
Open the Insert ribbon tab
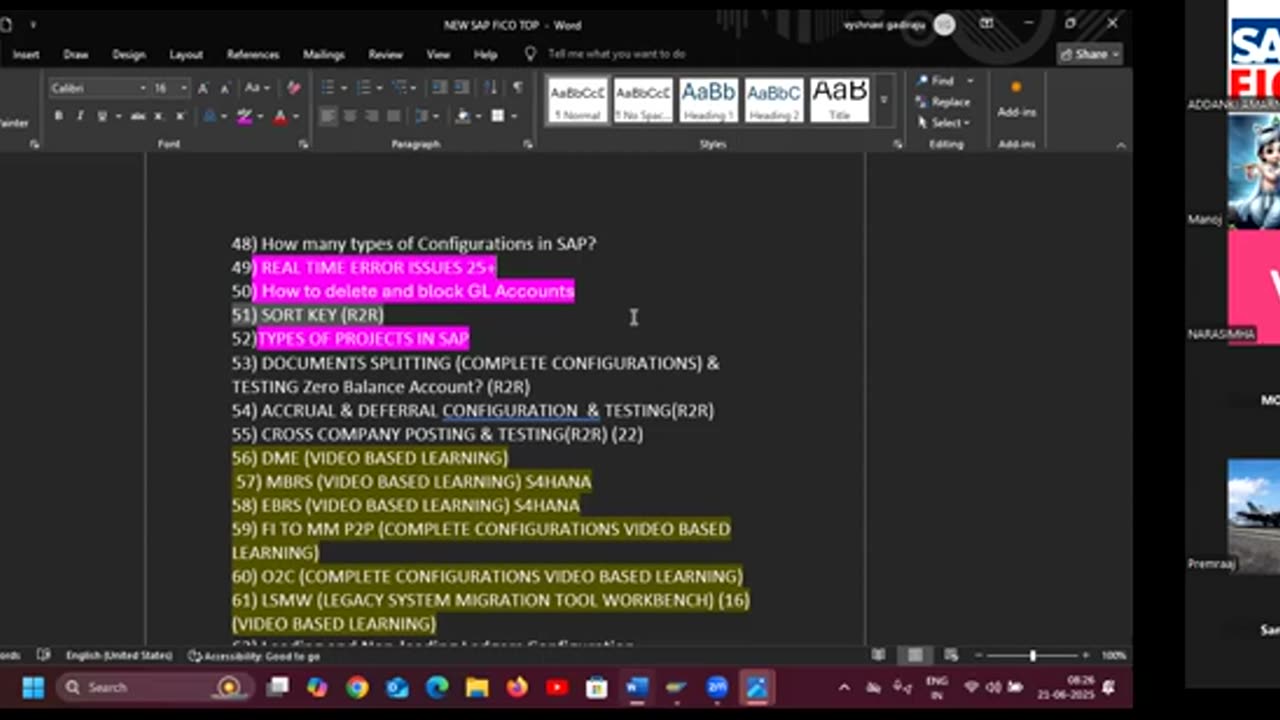(x=26, y=54)
